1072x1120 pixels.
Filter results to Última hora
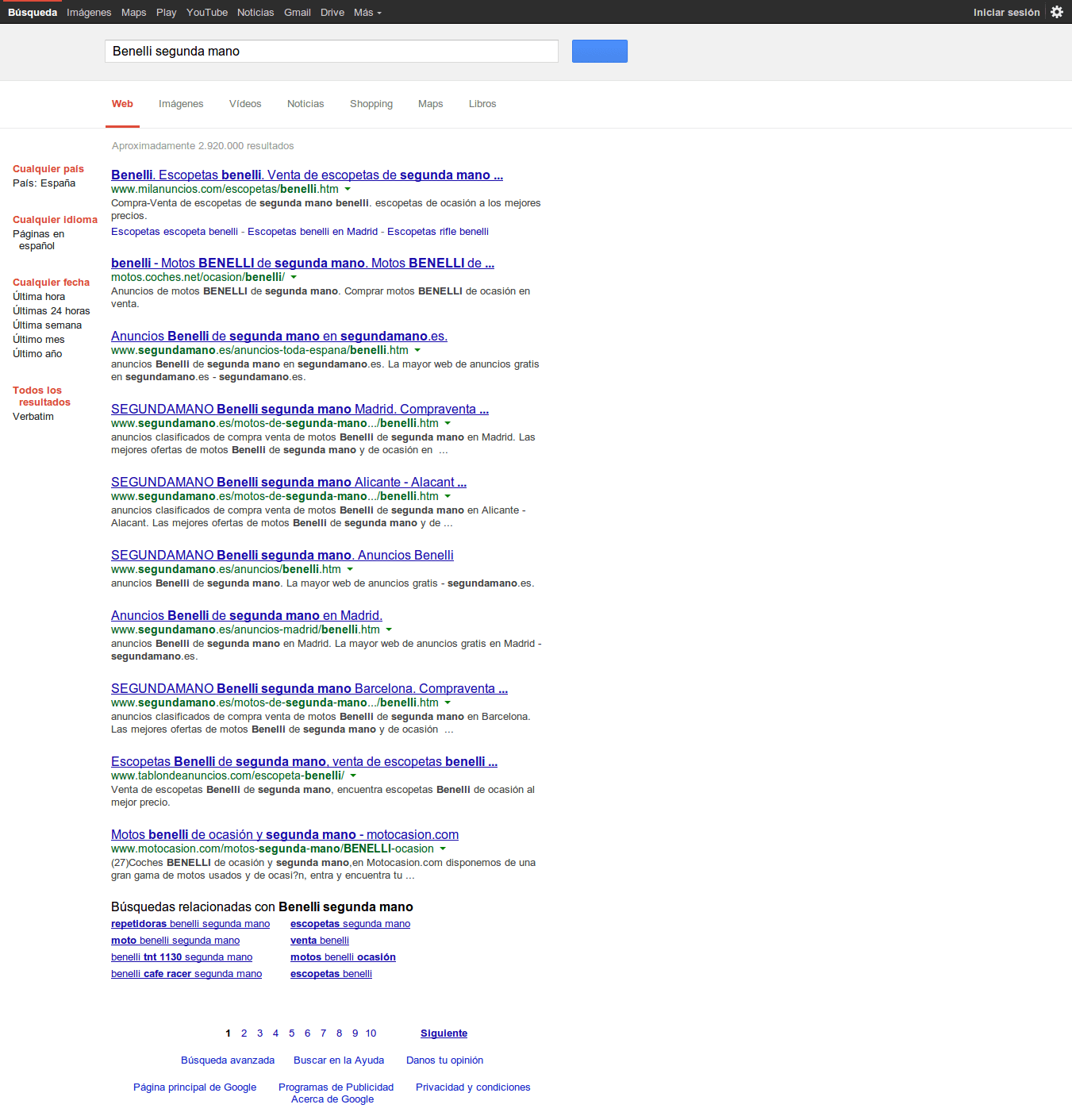(x=39, y=297)
